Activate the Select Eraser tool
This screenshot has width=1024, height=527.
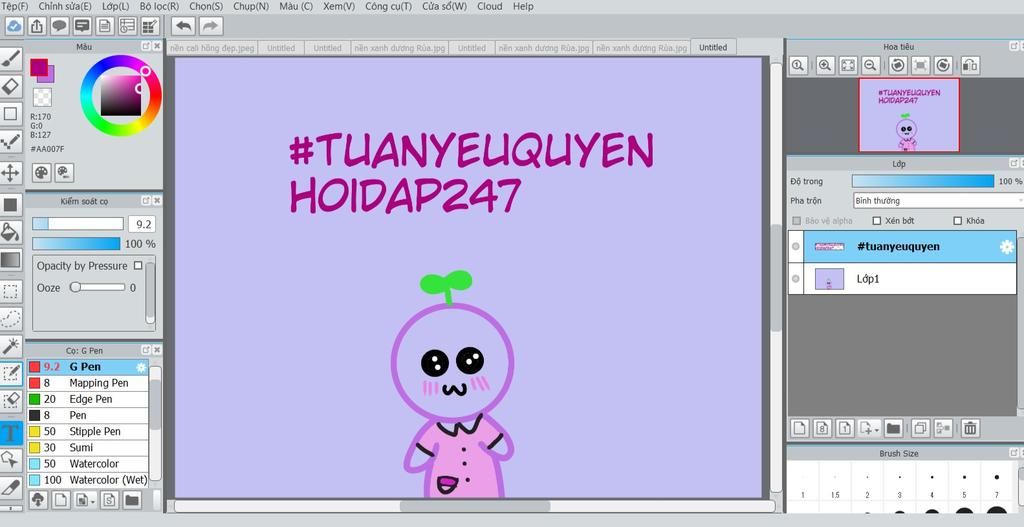click(11, 402)
